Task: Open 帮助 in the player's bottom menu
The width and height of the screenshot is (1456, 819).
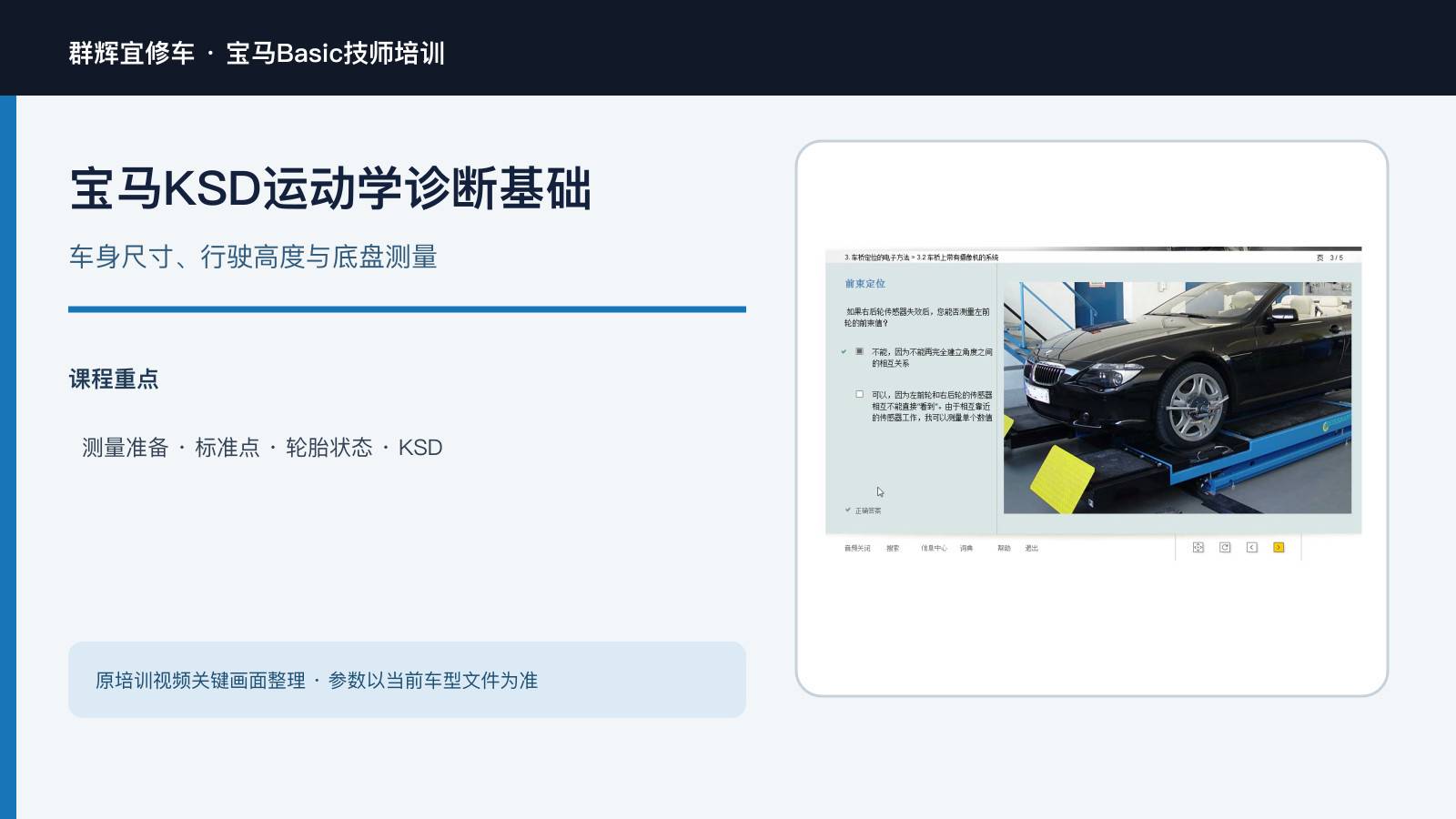Action: point(1004,548)
